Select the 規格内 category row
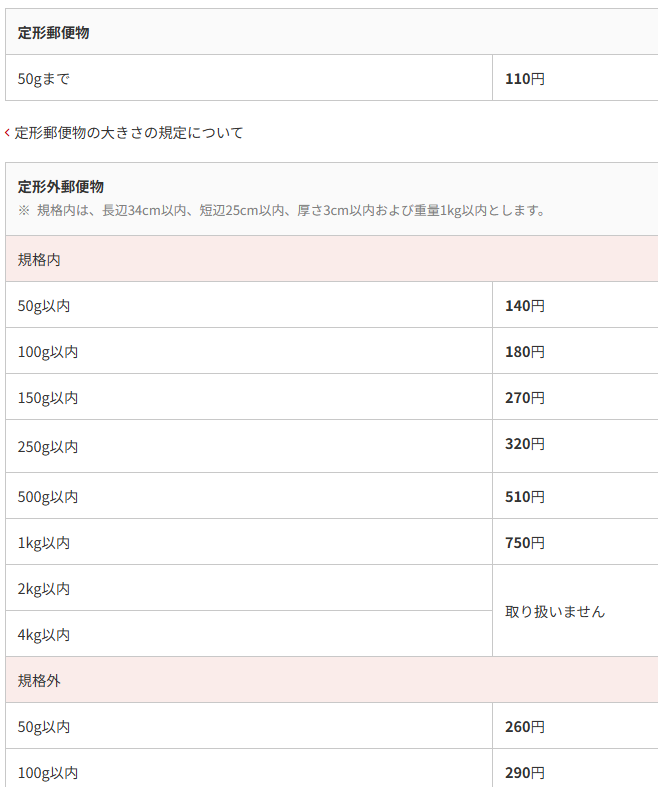 pyautogui.click(x=40, y=259)
